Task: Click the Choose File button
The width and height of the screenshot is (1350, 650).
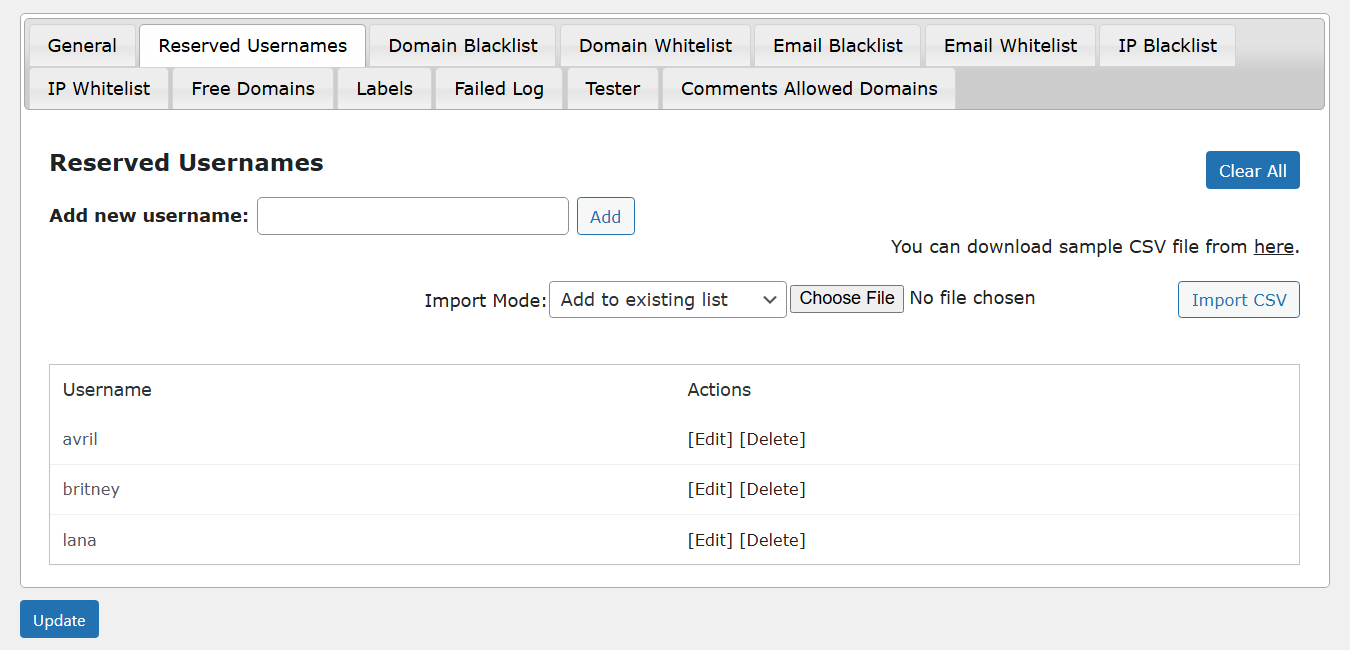Action: tap(846, 298)
